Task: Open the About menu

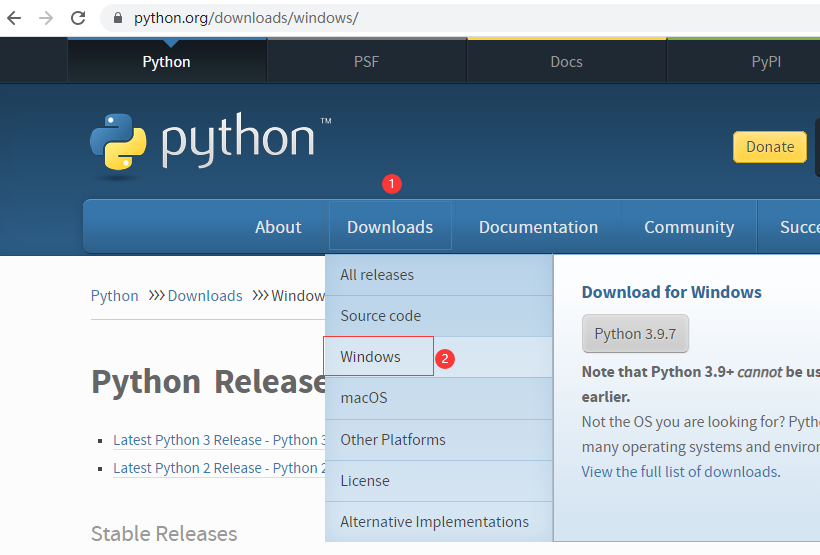Action: click(278, 227)
